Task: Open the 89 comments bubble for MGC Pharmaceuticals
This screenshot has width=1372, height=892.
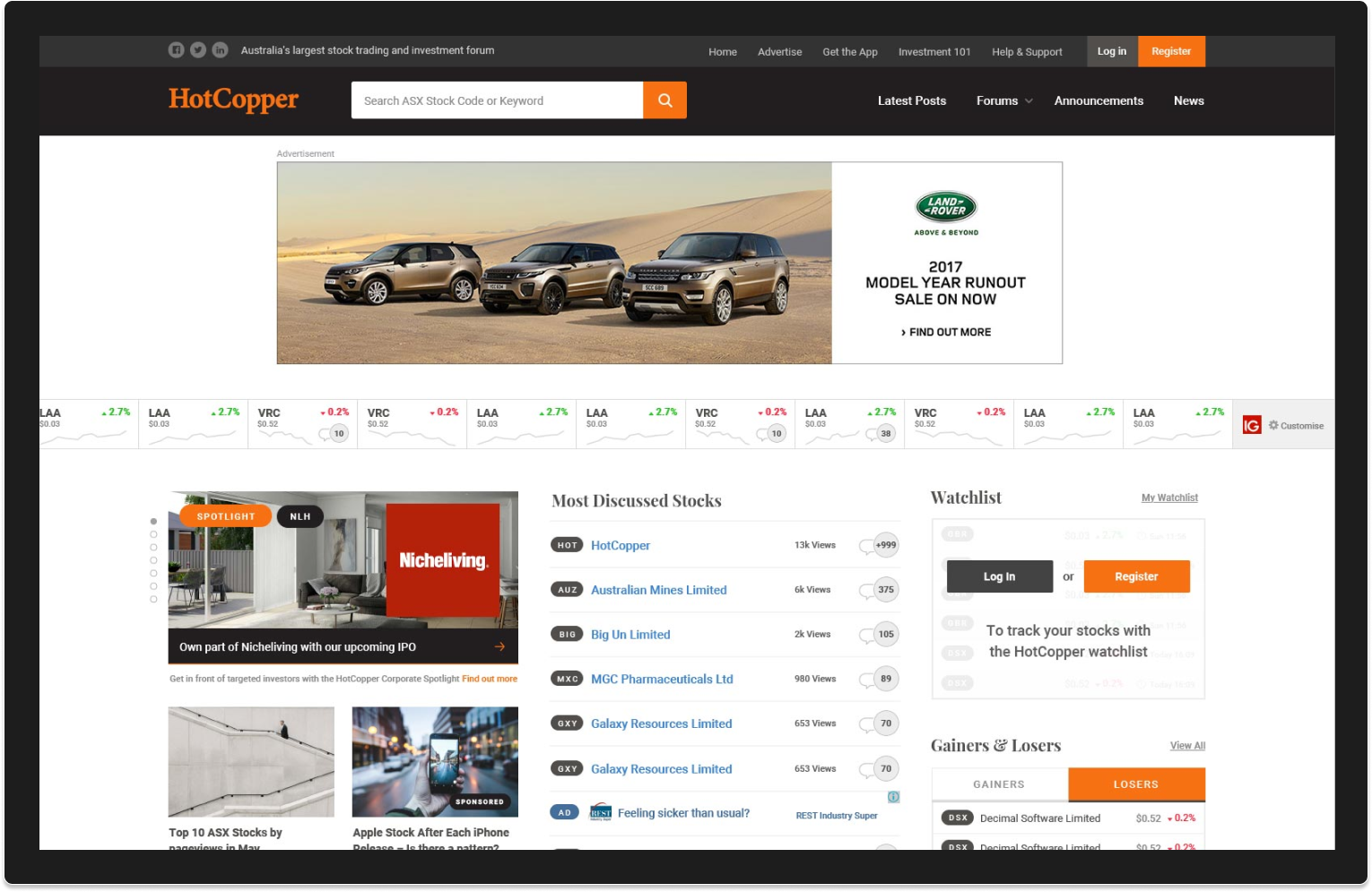Action: [886, 679]
